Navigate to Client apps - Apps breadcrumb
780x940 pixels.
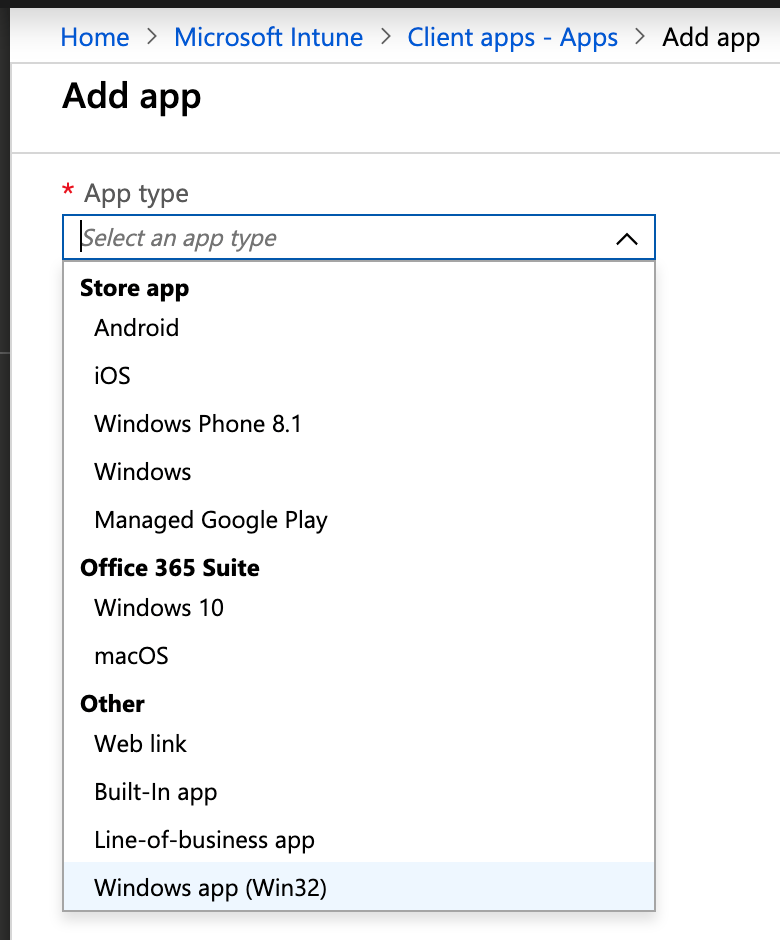pyautogui.click(x=513, y=37)
